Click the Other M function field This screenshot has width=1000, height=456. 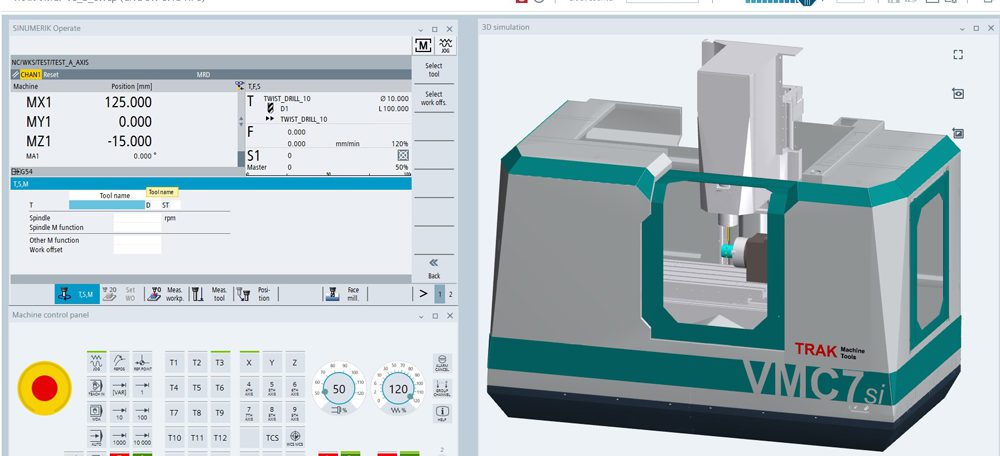point(137,240)
